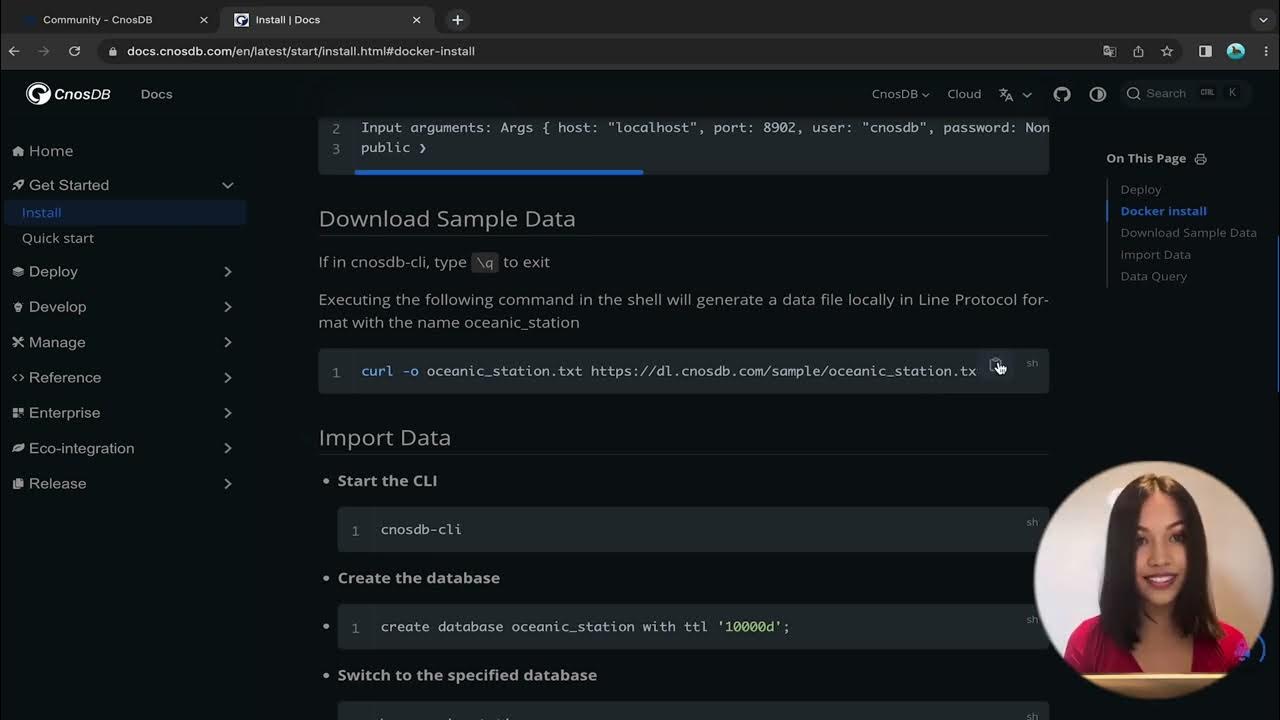Click the code block horizontal scrollbar
1280x720 pixels.
(498, 172)
